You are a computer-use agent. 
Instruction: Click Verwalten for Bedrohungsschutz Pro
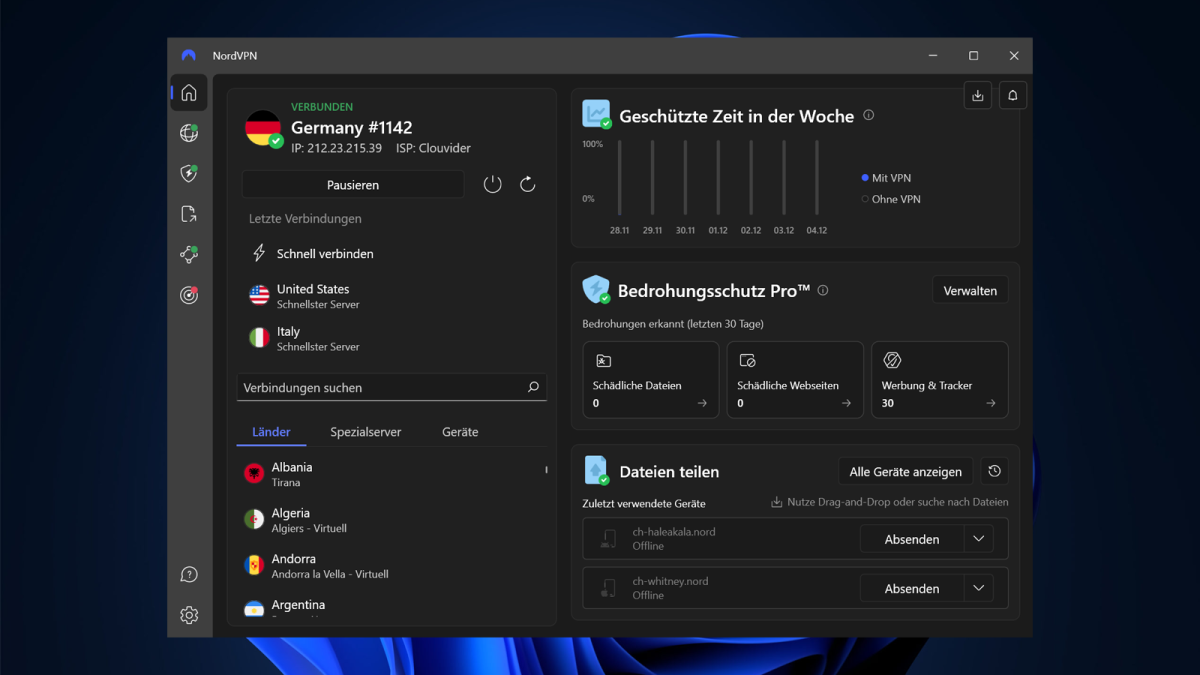click(x=969, y=290)
